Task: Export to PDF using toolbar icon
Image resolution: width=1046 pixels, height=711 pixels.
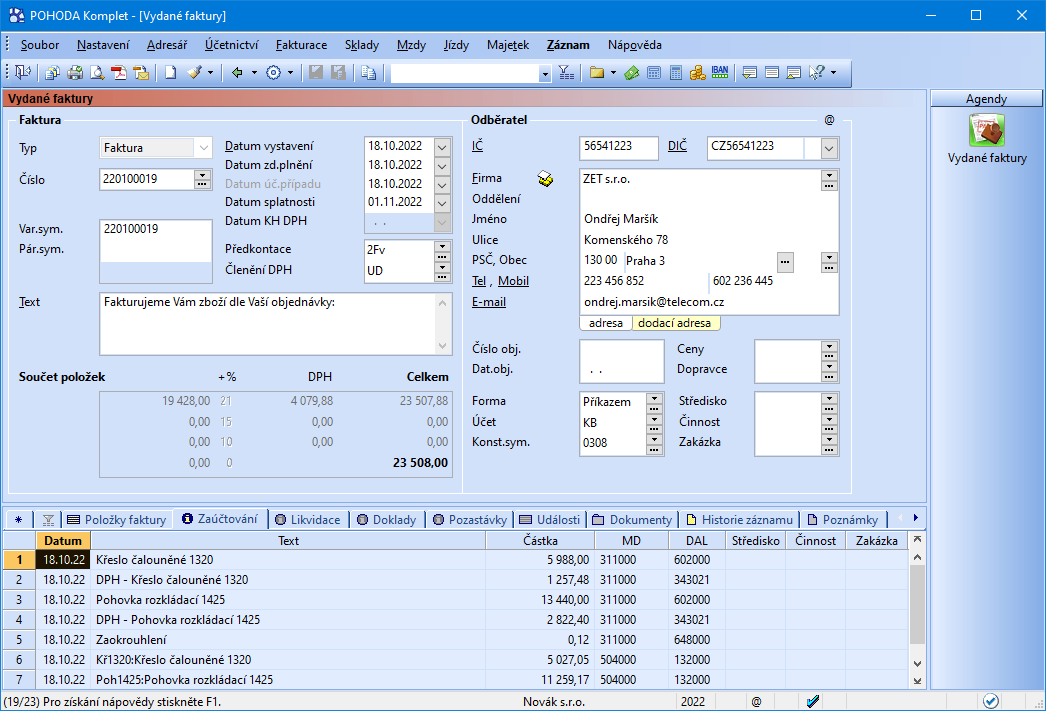Action: [119, 73]
